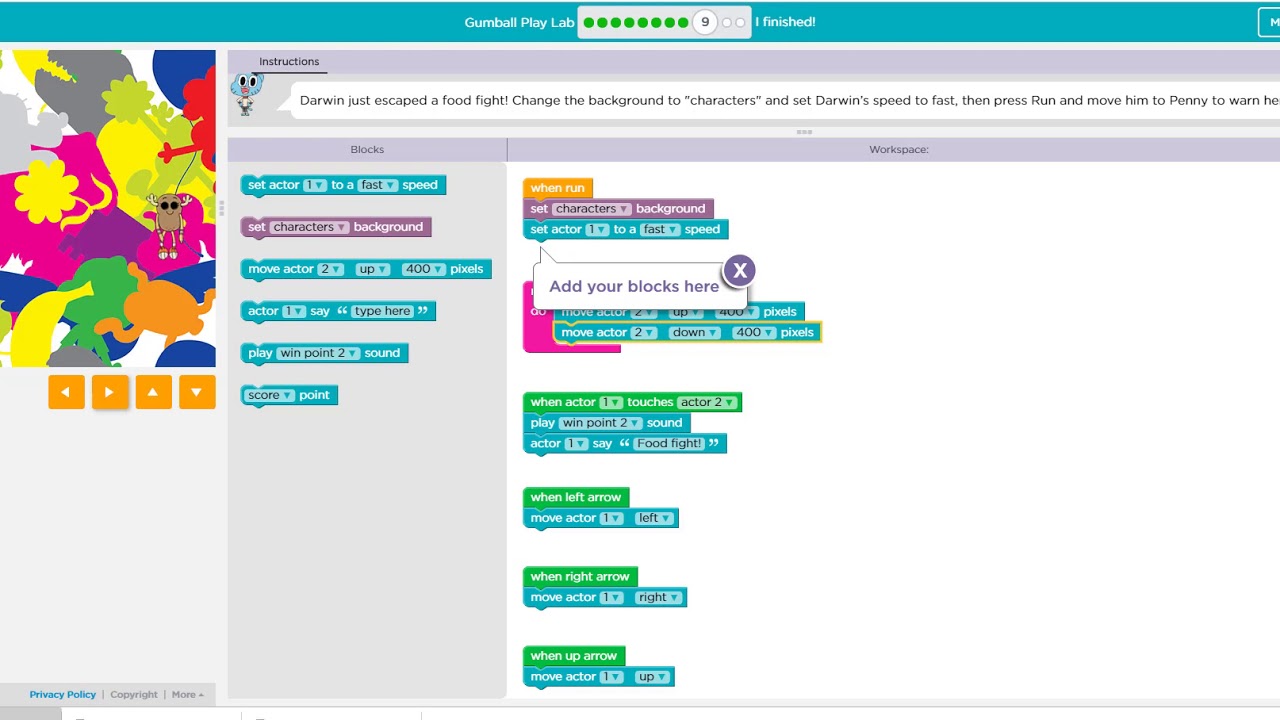Open left direction dropdown in workspace
Image resolution: width=1280 pixels, height=720 pixels.
655,518
